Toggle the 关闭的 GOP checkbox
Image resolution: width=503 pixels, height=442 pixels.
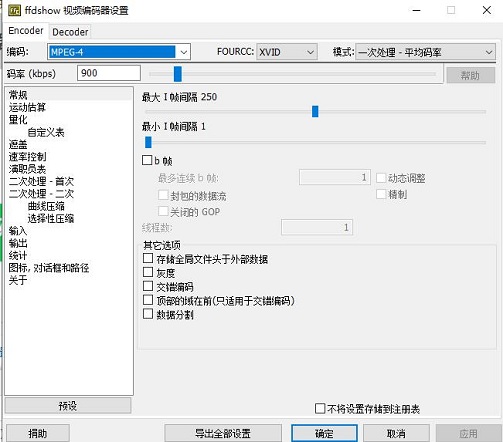(163, 211)
